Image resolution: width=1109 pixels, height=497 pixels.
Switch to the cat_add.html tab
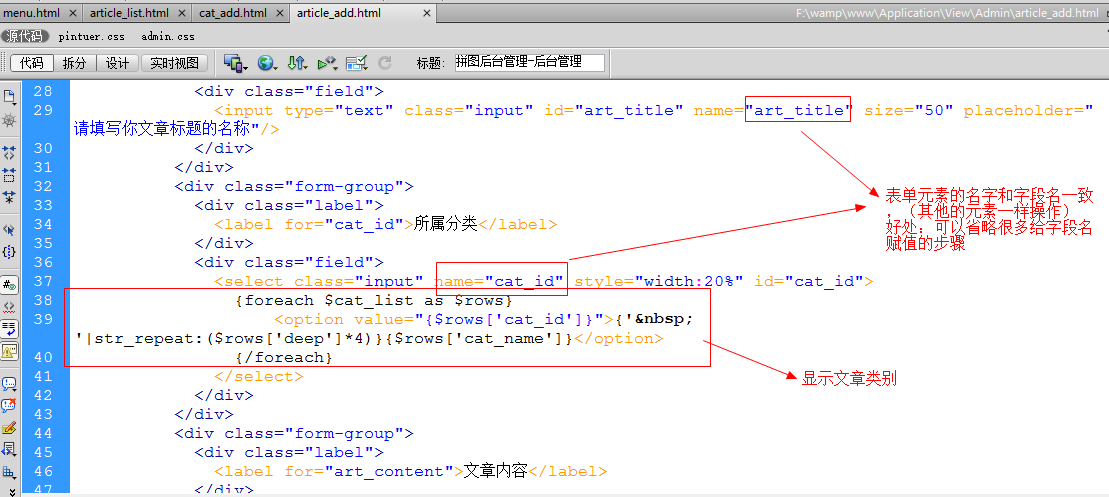click(x=232, y=13)
